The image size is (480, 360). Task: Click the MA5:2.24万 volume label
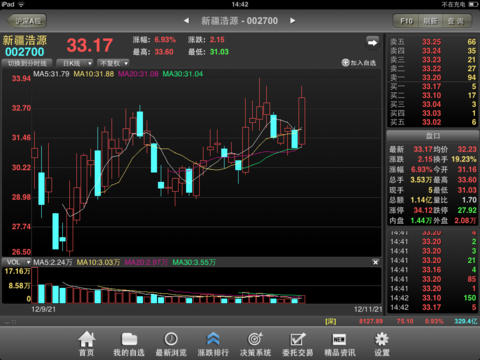53,262
